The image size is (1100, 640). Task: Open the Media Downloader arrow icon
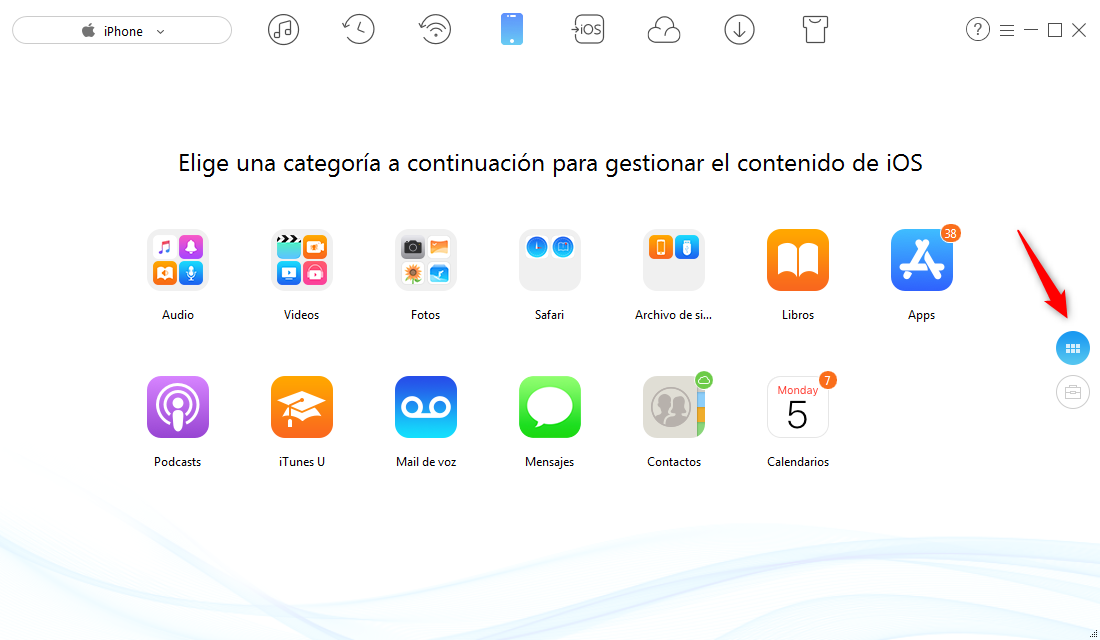pos(739,29)
